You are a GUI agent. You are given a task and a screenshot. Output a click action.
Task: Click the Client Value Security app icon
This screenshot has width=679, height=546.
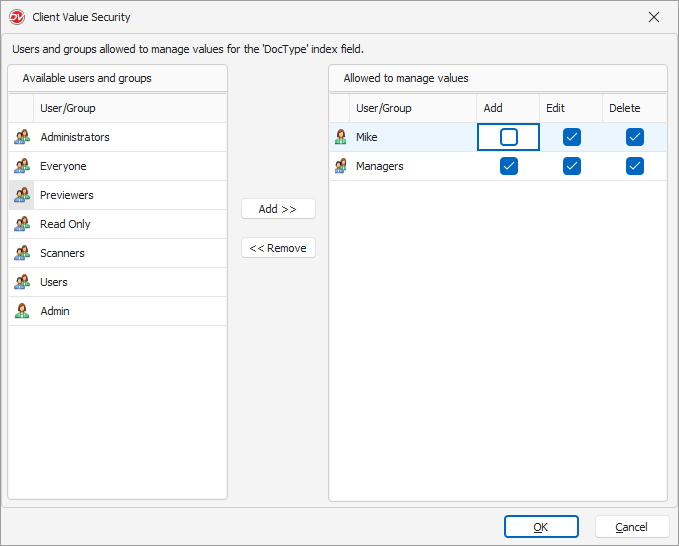click(17, 17)
